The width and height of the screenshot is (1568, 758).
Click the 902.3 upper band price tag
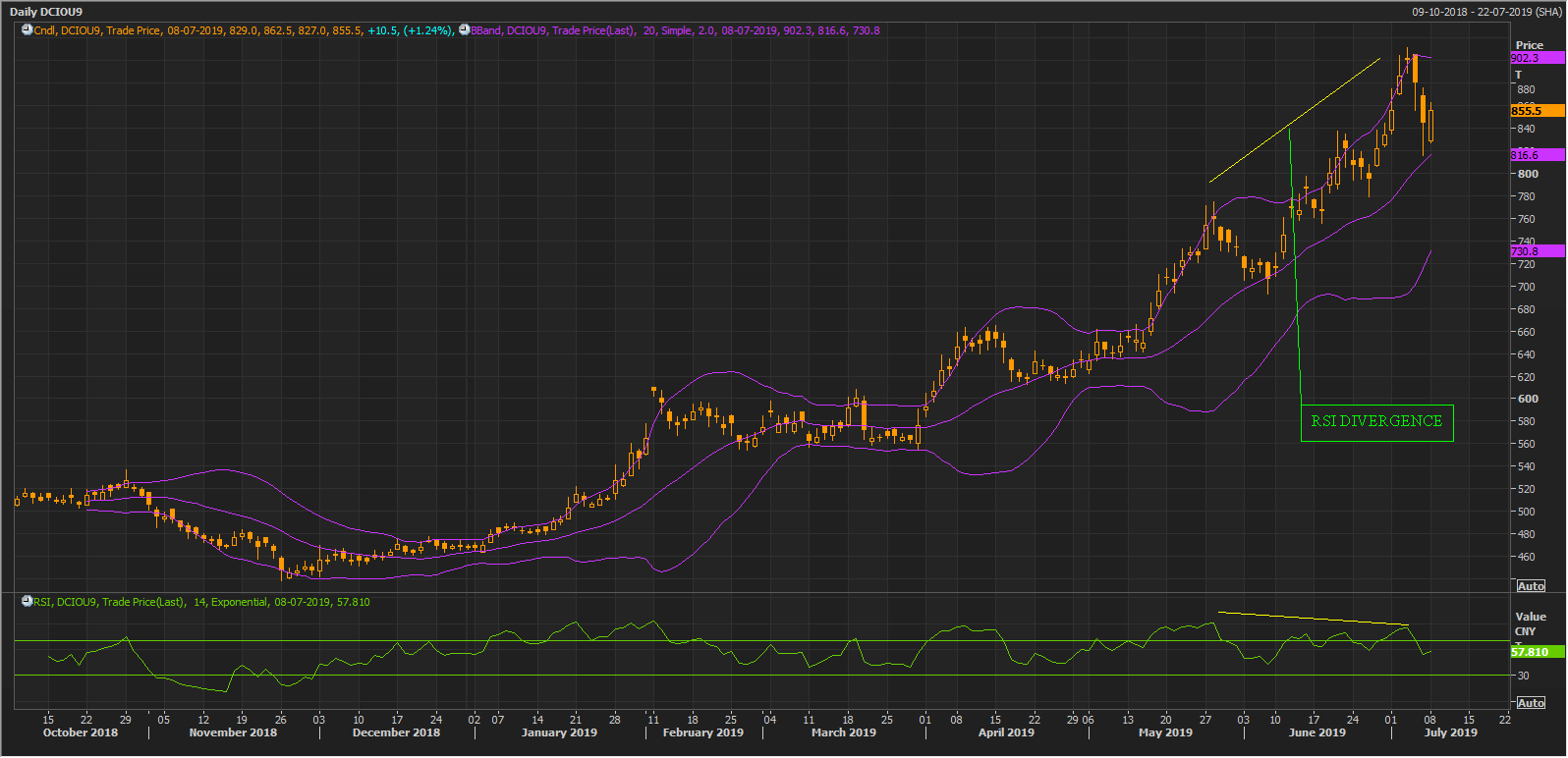[1538, 58]
